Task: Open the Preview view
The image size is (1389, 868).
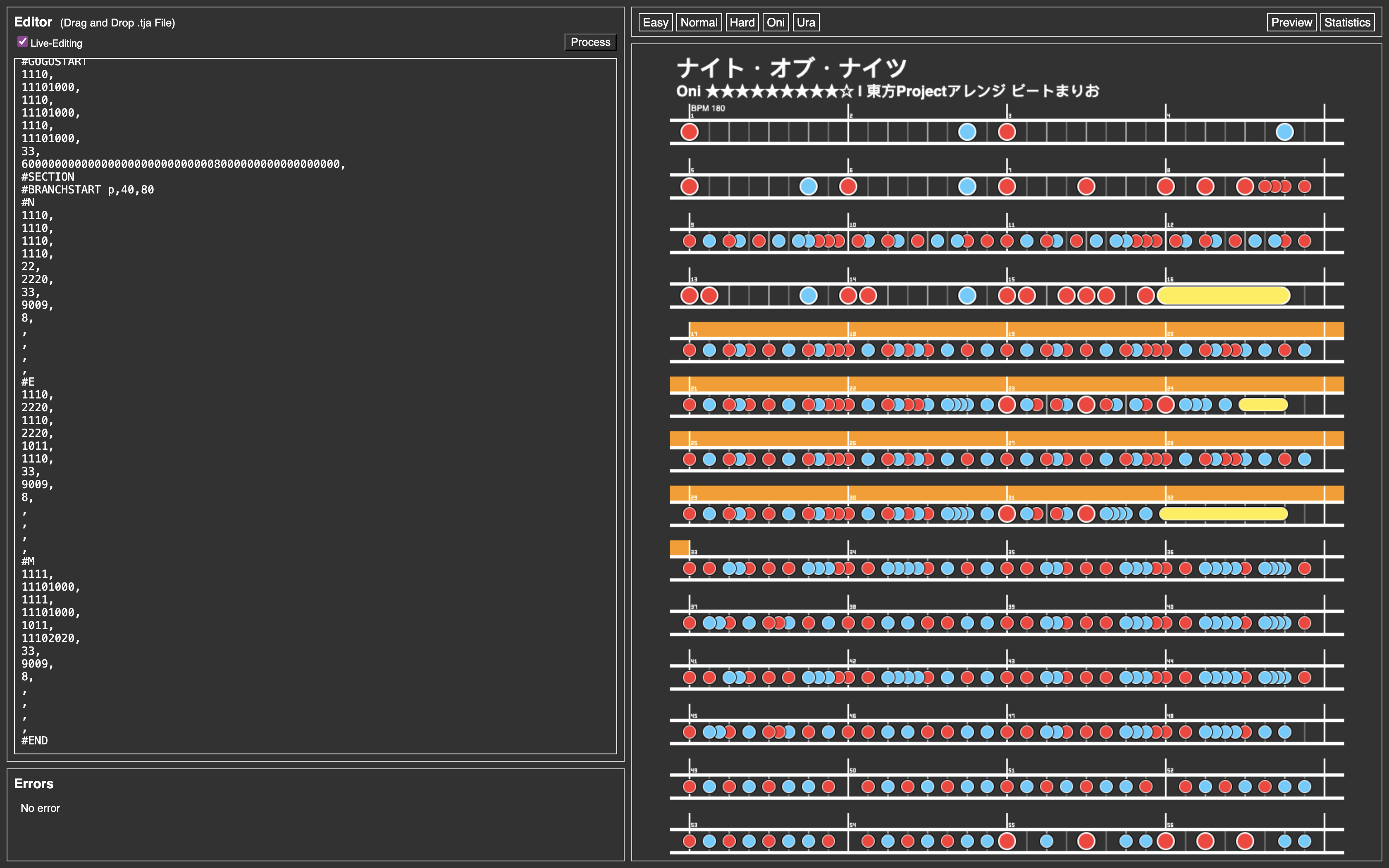Action: tap(1291, 22)
